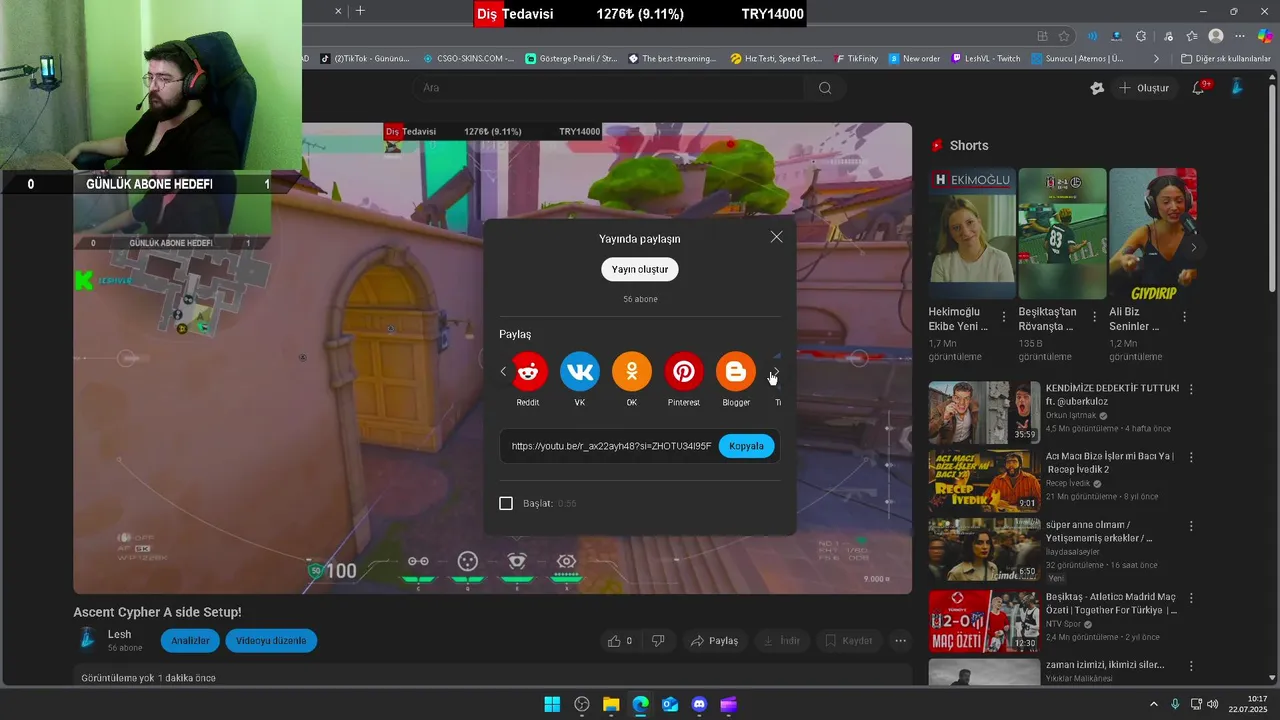
Task: Add page to favorites star icon
Action: point(1064,36)
